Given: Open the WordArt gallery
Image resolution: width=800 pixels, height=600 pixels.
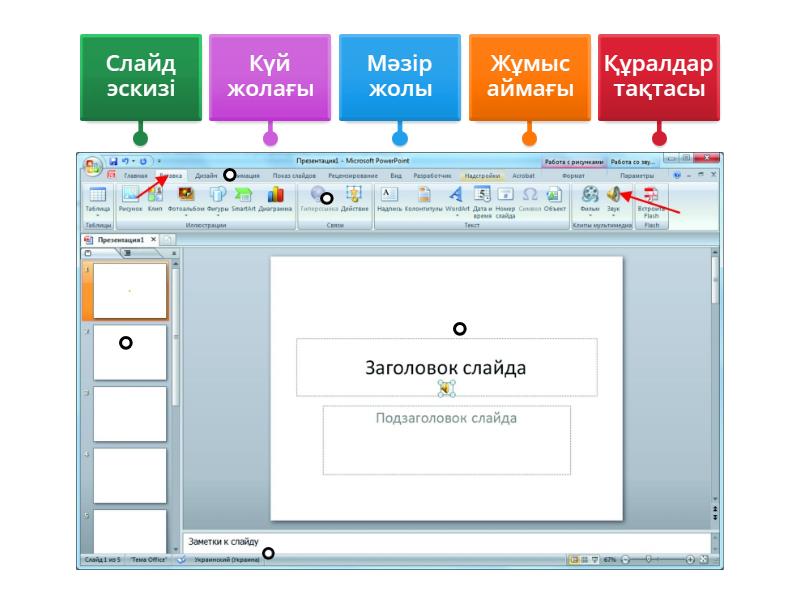Looking at the screenshot, I should (x=457, y=199).
